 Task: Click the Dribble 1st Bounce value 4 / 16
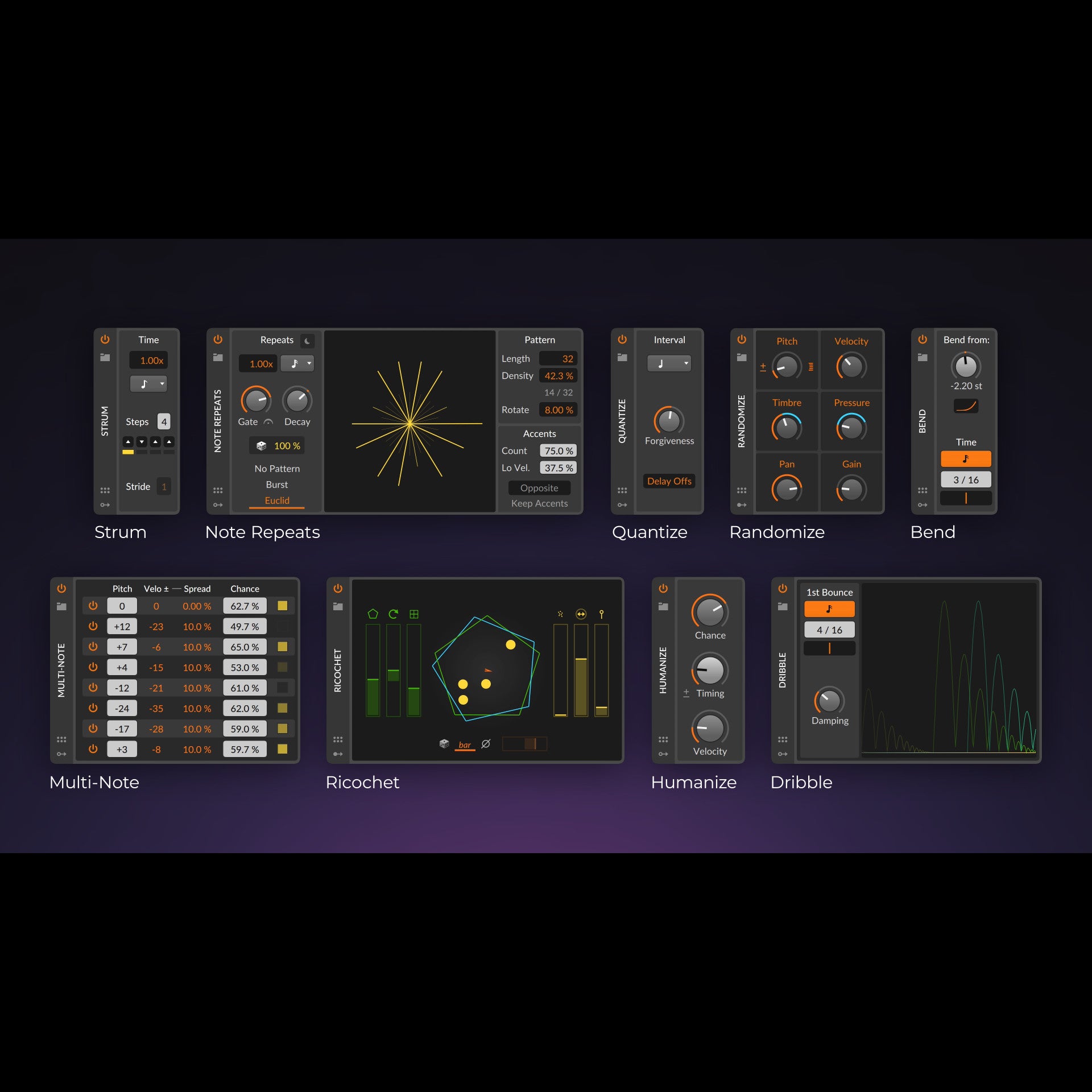(829, 630)
